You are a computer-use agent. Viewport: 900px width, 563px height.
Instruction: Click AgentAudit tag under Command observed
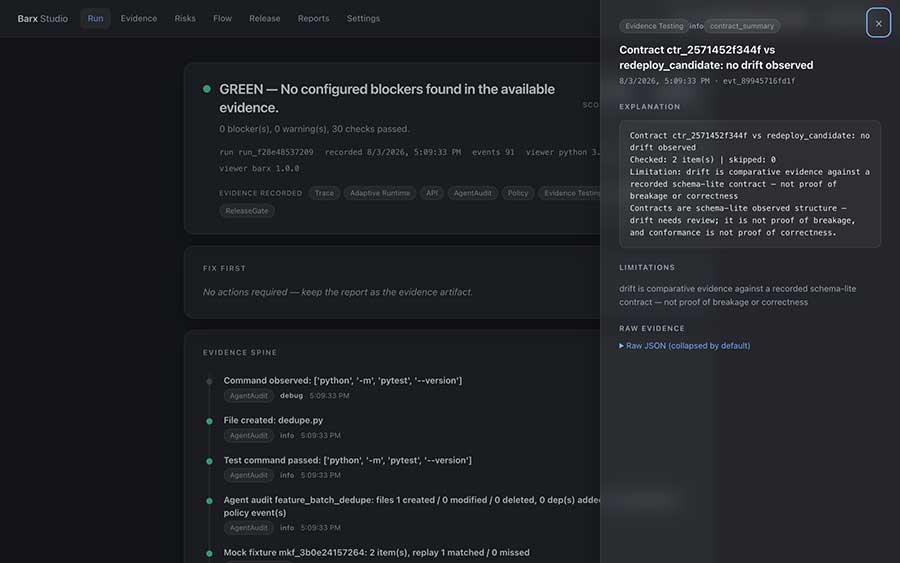[249, 396]
